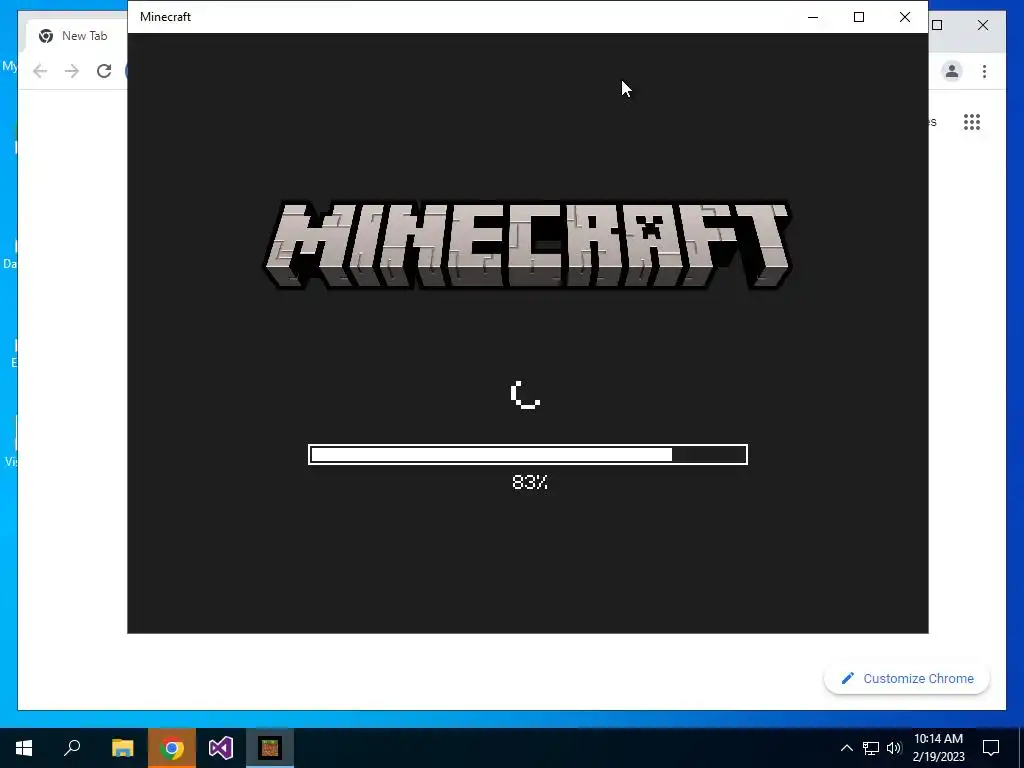The width and height of the screenshot is (1024, 768).
Task: Open the taskbar clock and calendar
Action: tap(938, 748)
